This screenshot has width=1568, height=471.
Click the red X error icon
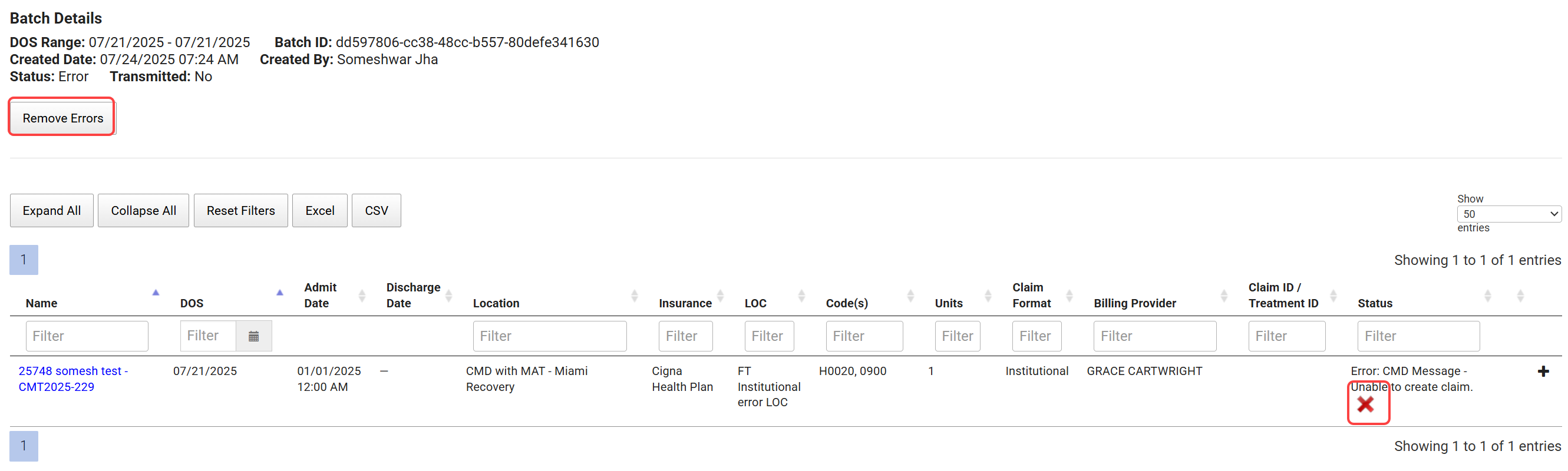point(1365,404)
